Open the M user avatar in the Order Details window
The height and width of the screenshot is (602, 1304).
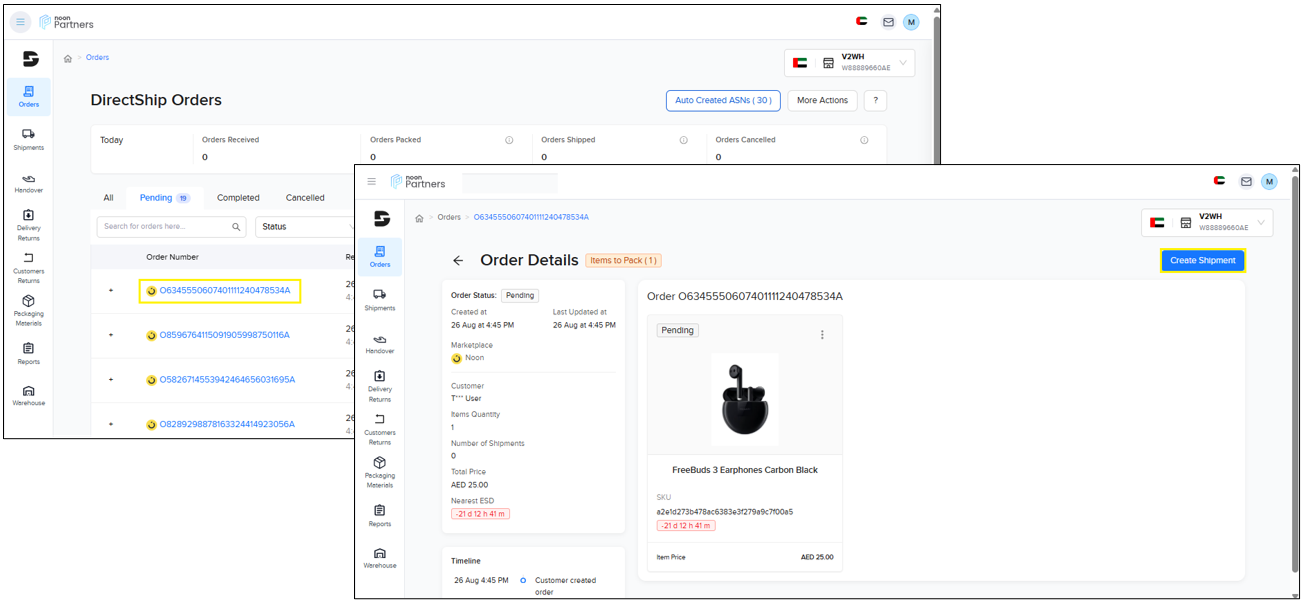1269,182
